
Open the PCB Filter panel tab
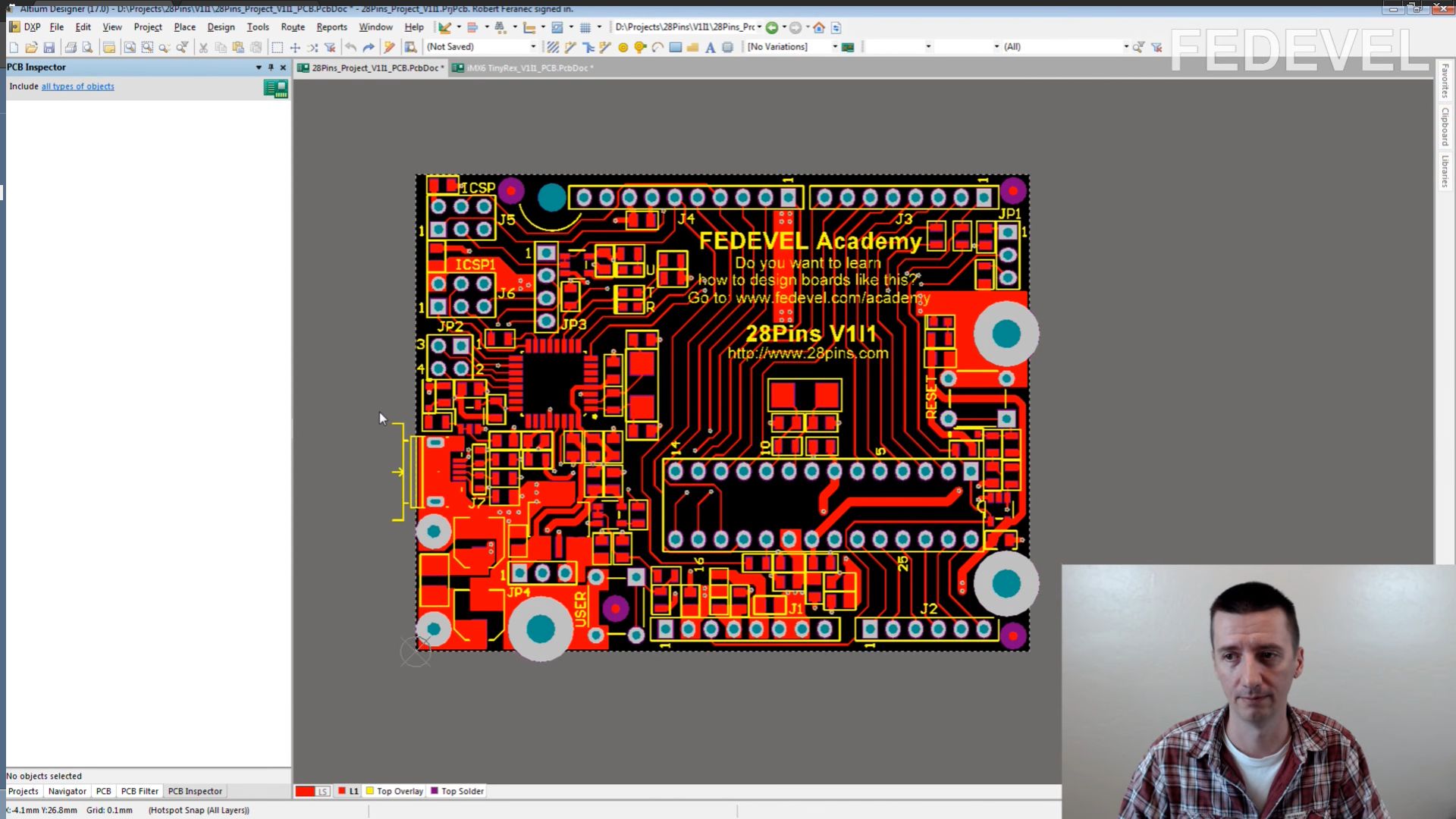[140, 791]
